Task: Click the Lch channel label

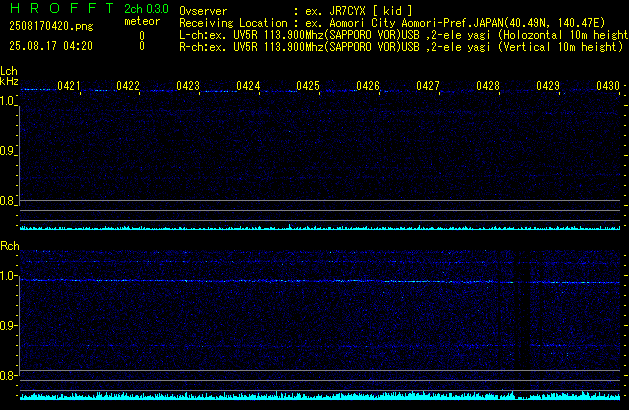Action: [9, 71]
